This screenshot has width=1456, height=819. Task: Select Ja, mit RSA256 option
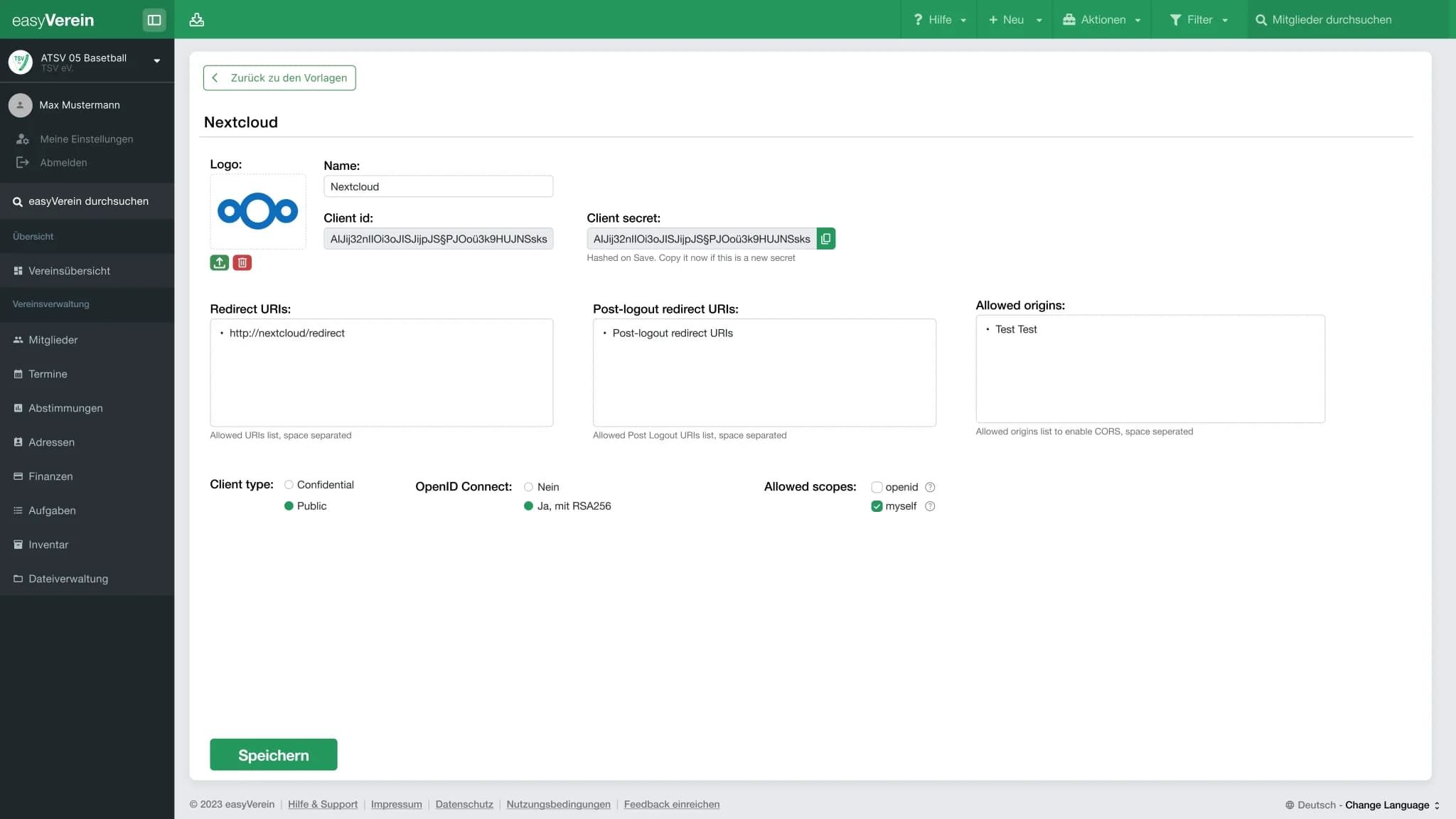pyautogui.click(x=528, y=506)
